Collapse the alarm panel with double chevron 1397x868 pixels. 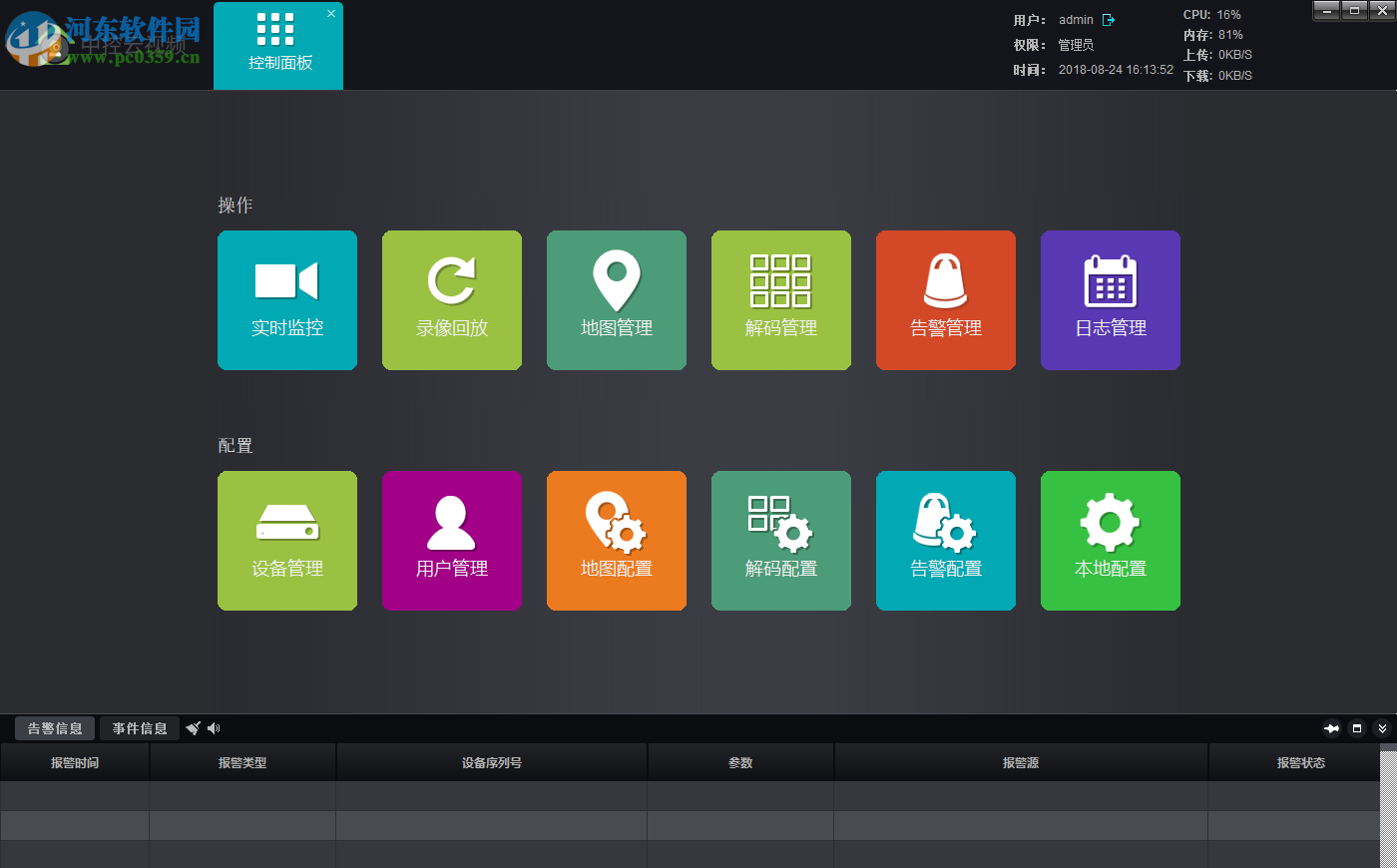coord(1382,728)
